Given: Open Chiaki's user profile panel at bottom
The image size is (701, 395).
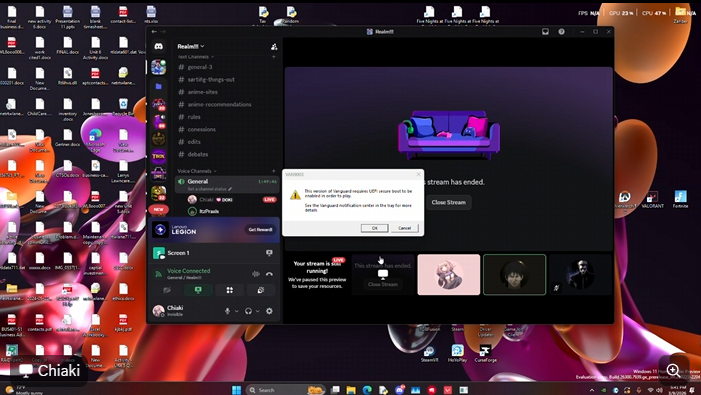Looking at the screenshot, I should click(184, 311).
